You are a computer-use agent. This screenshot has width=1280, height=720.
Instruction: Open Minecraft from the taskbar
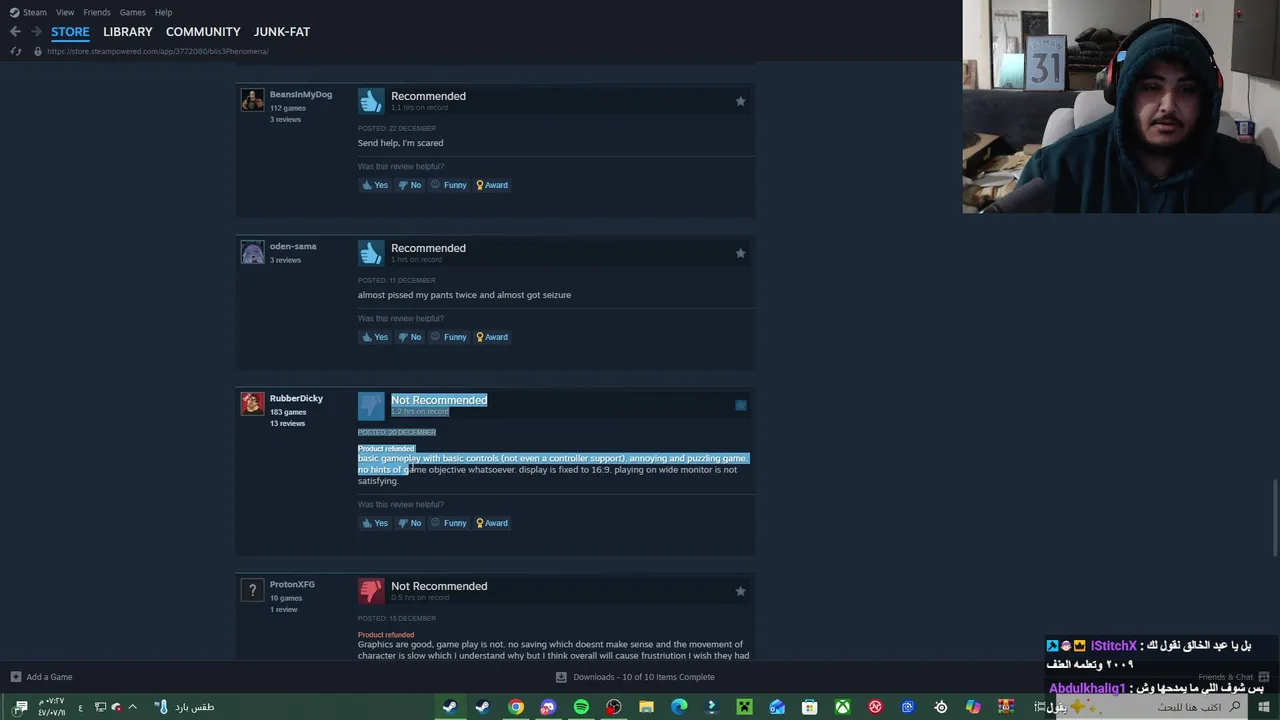(x=744, y=707)
